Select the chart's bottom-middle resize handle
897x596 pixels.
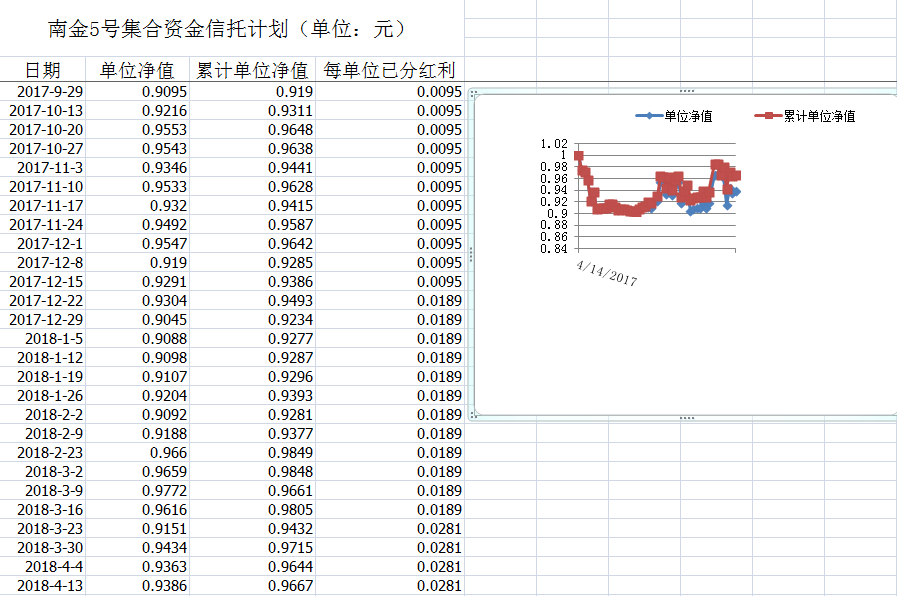click(x=686, y=417)
